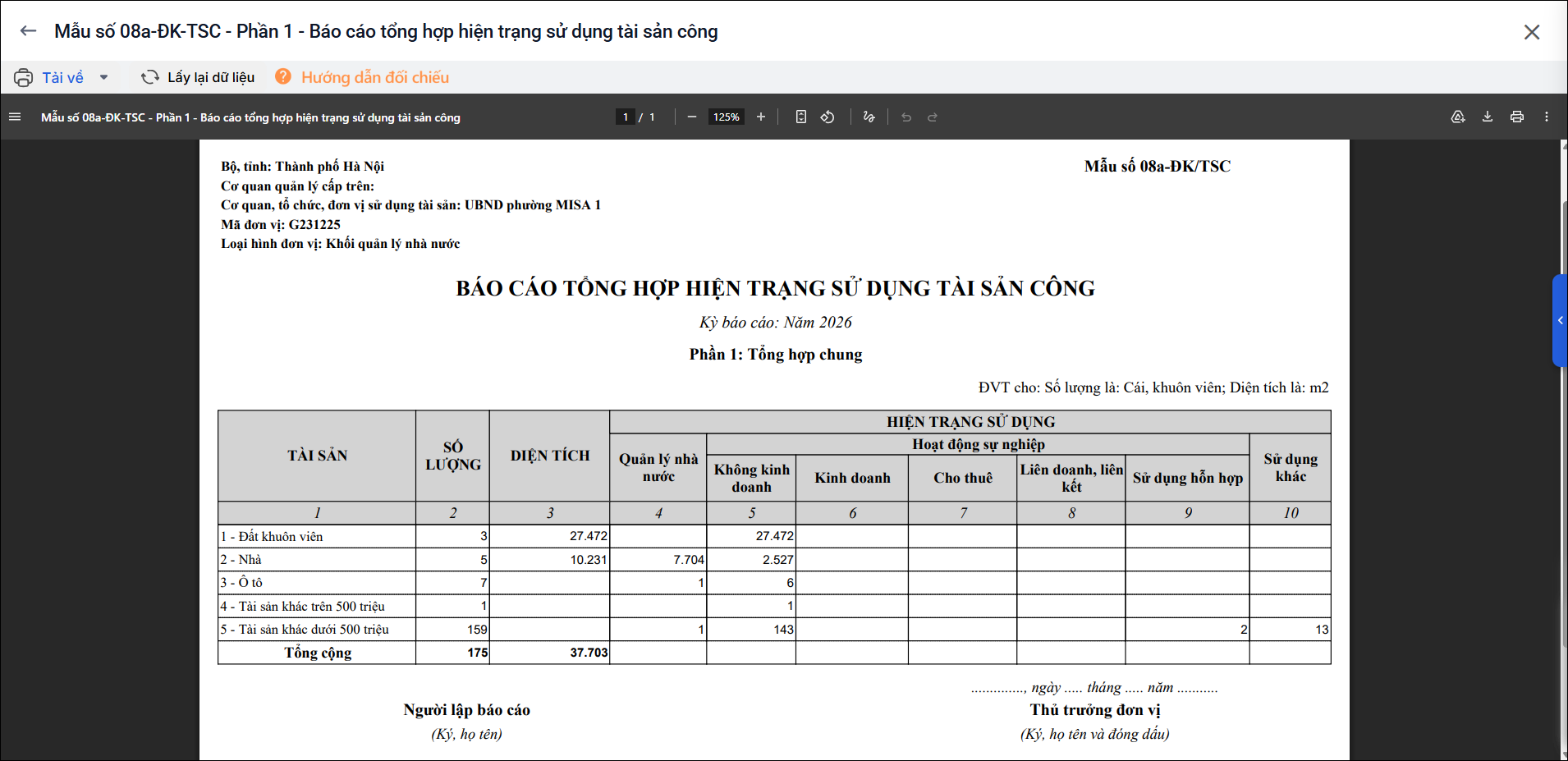Click the redo arrow in PDF toolbar
This screenshot has height=761, width=1568.
(x=933, y=117)
